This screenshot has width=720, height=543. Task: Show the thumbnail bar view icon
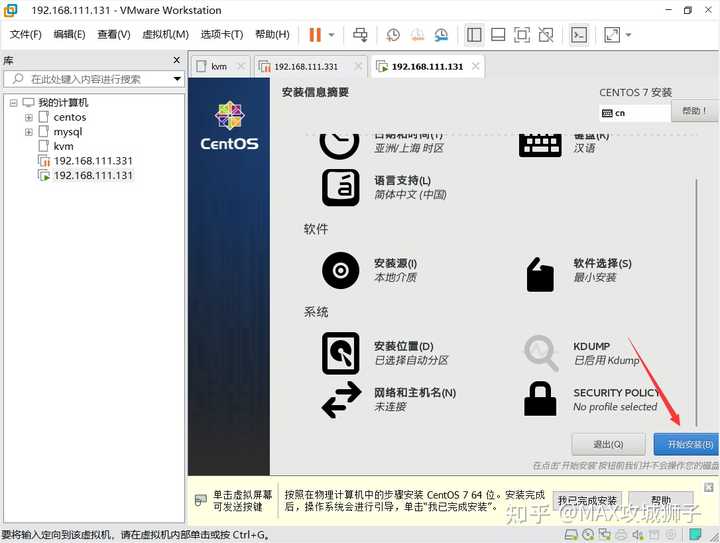498,35
